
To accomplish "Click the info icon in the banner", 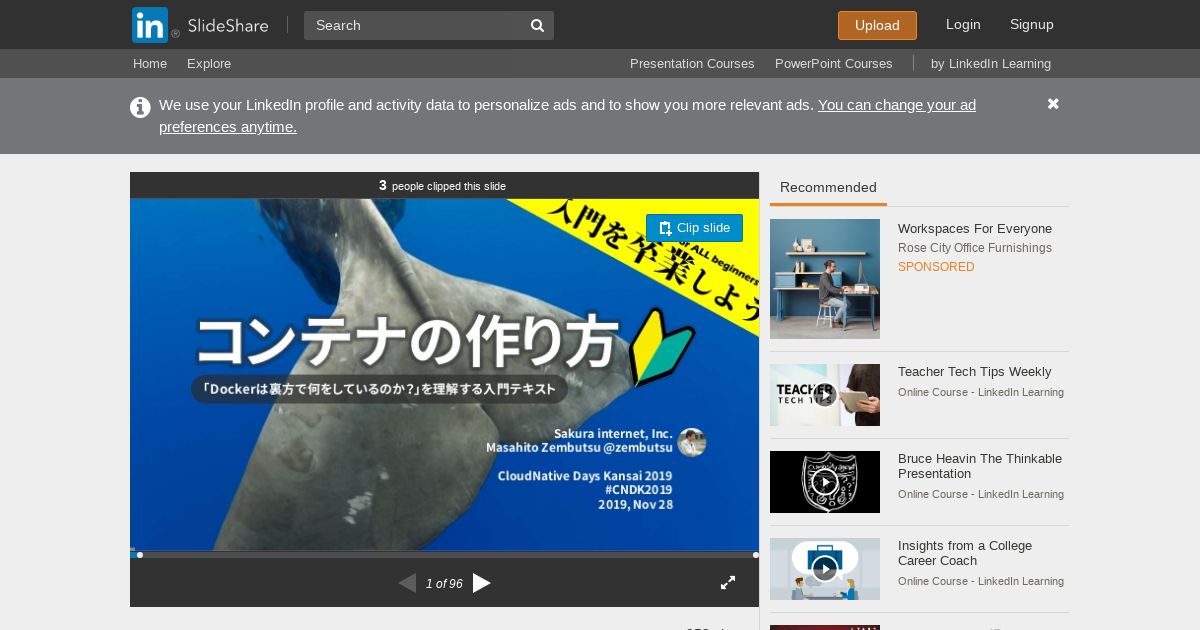I will point(140,107).
